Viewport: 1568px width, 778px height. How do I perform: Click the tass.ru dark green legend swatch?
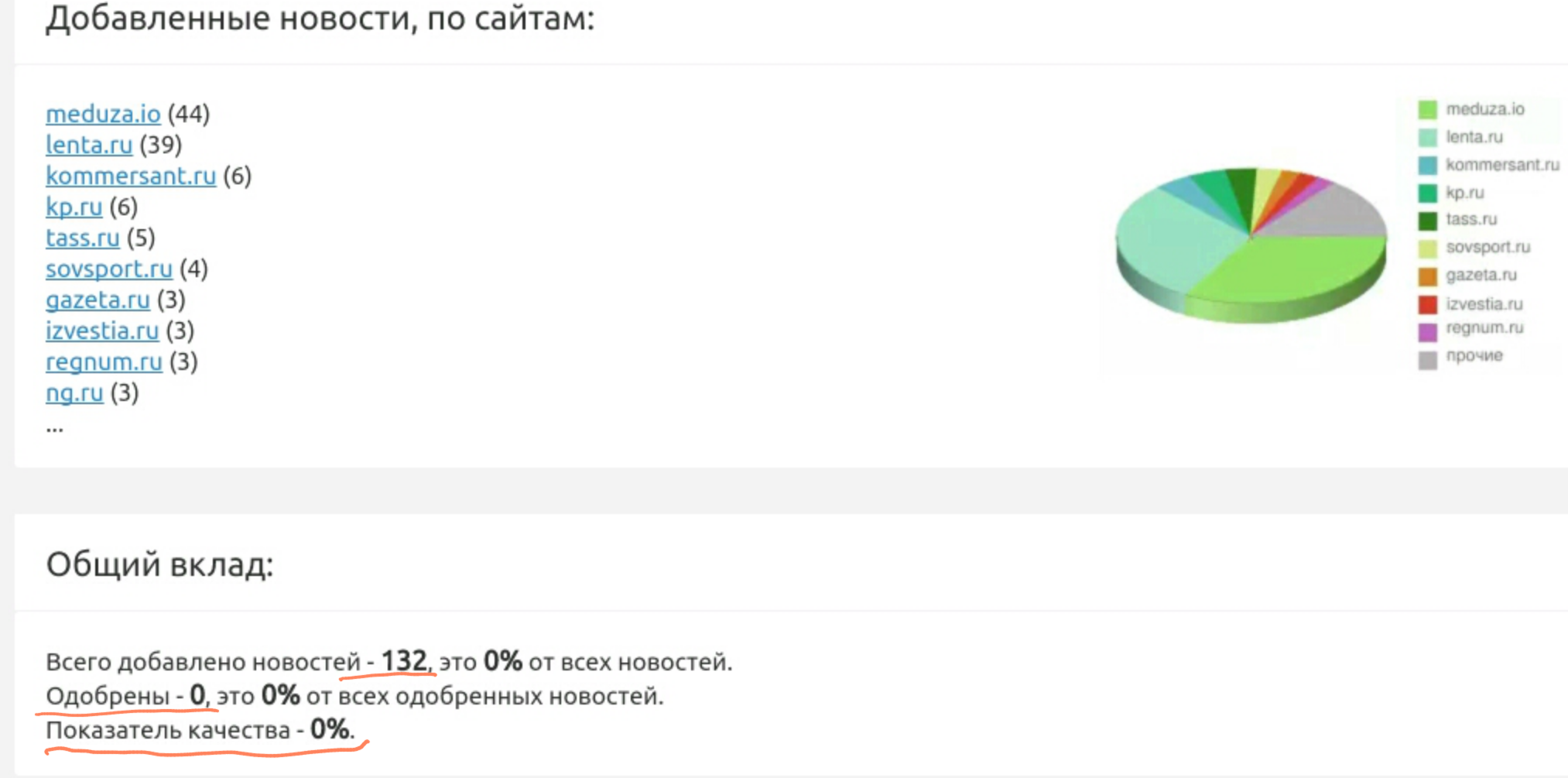tap(1427, 221)
